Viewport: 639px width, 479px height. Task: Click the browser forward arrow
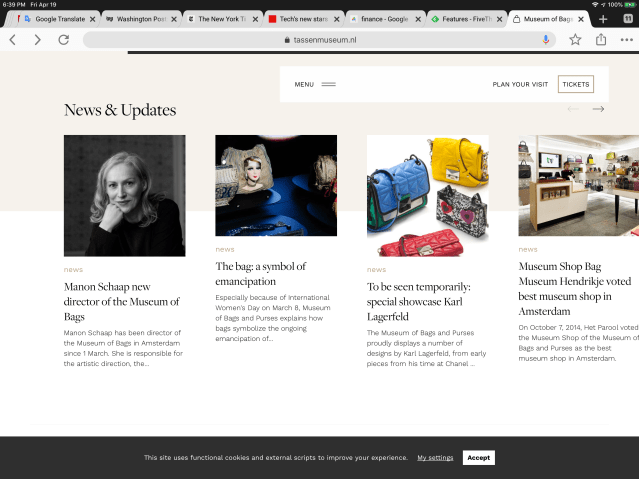[x=37, y=40]
